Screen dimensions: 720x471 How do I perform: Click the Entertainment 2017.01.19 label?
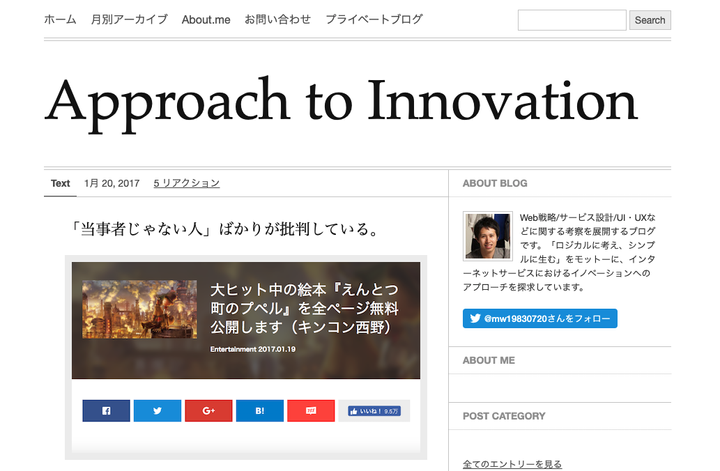pyautogui.click(x=253, y=349)
